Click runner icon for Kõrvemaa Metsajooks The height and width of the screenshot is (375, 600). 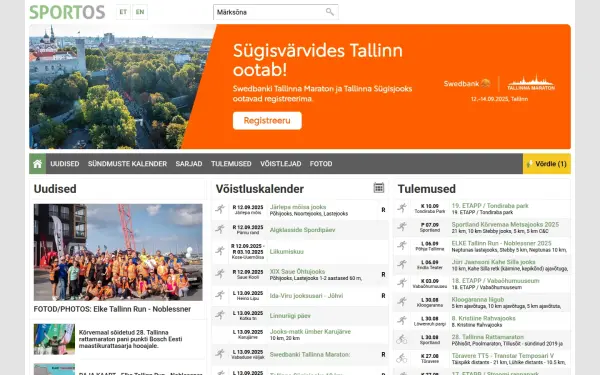point(402,227)
